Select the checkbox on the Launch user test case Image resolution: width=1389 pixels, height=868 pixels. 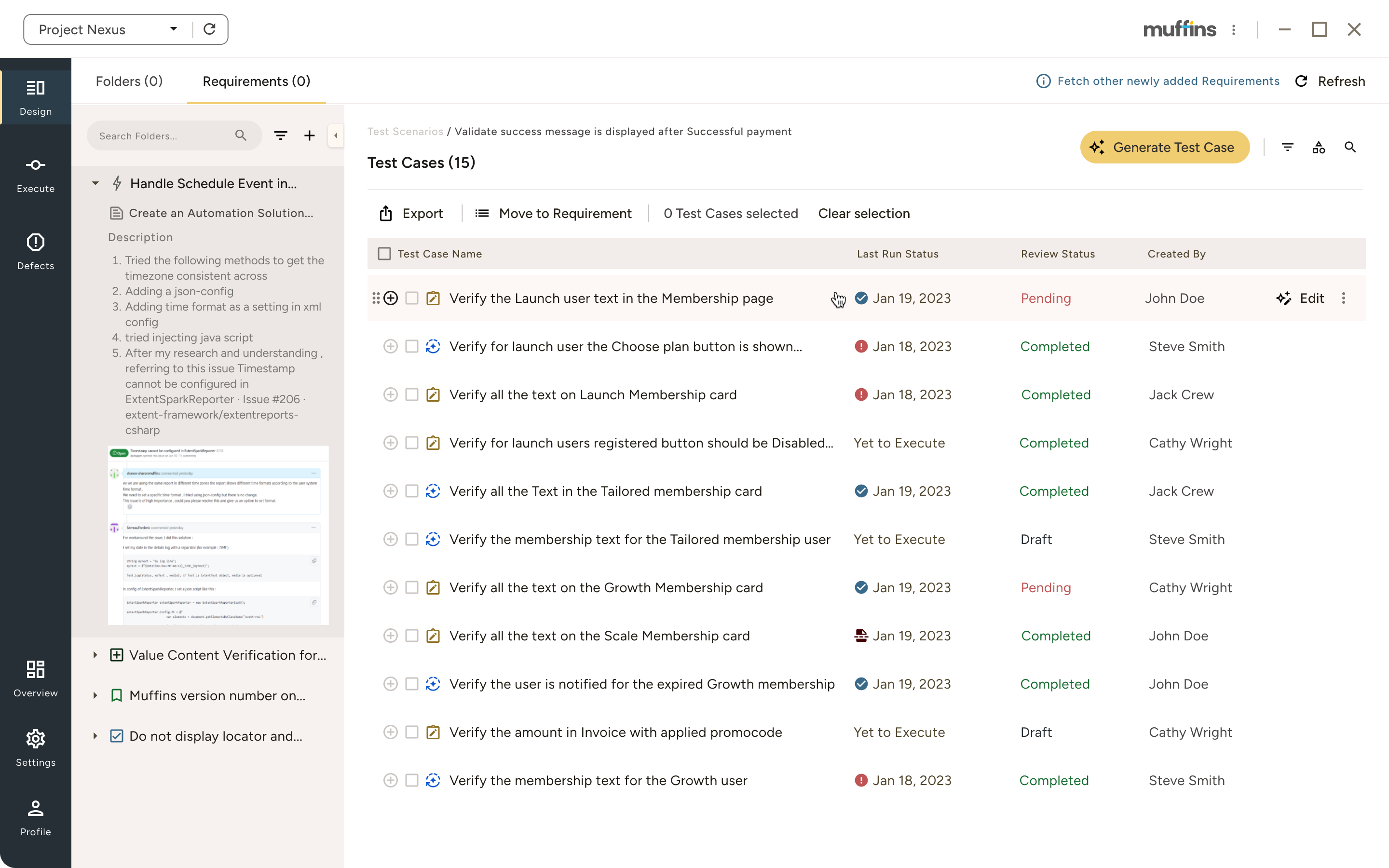coord(412,298)
